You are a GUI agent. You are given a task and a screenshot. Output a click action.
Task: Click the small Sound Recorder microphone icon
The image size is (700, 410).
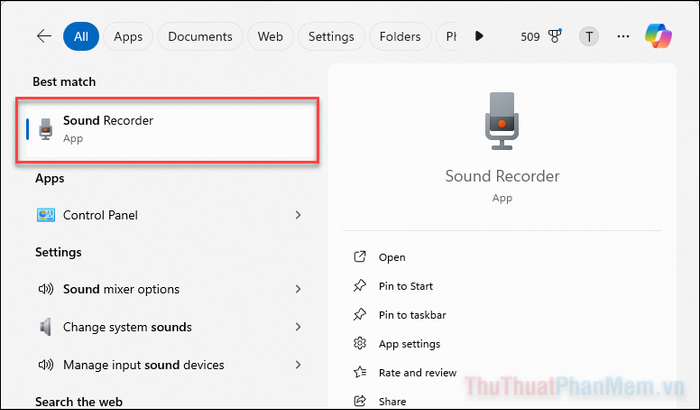pos(46,129)
